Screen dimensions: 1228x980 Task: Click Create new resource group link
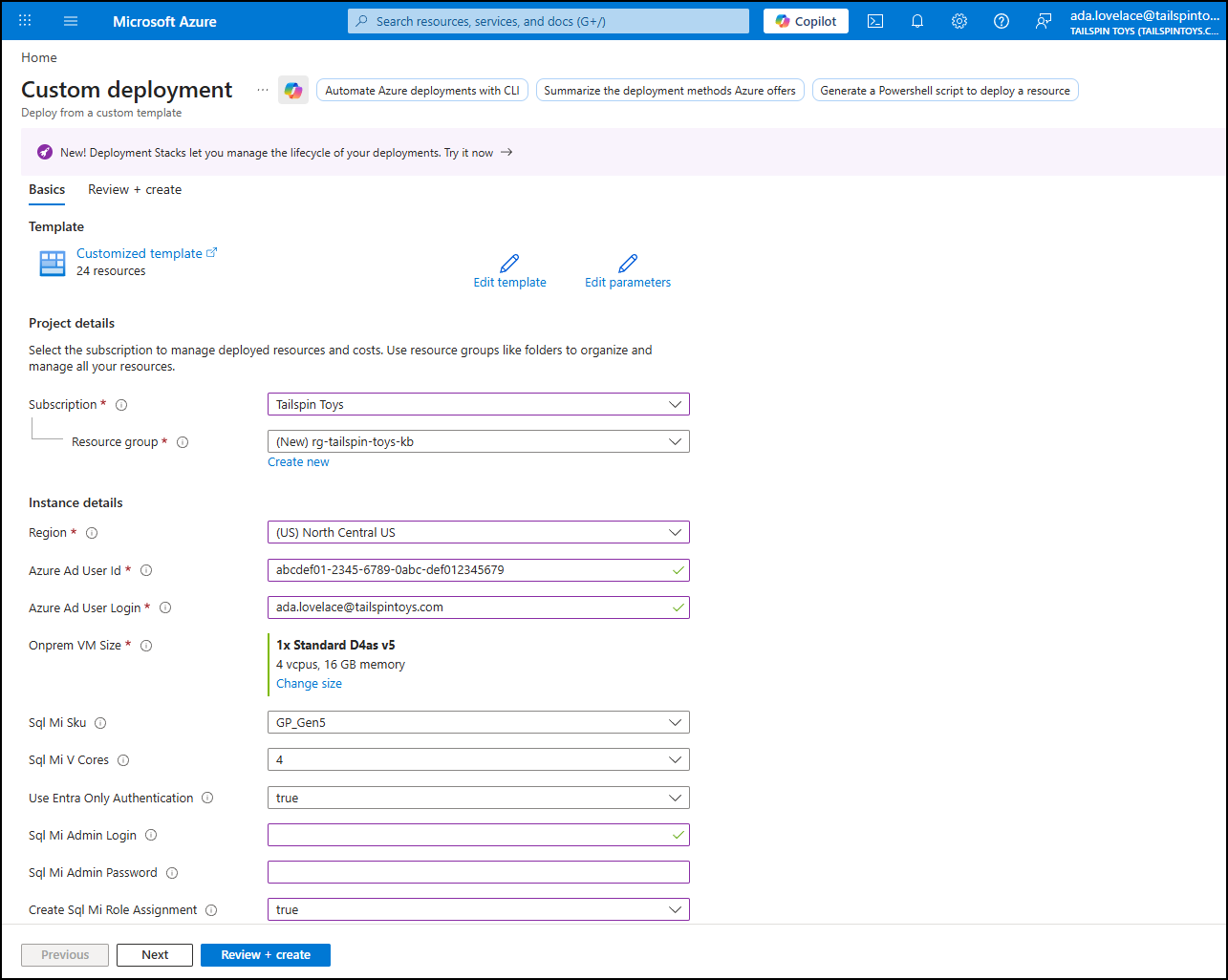pos(298,462)
